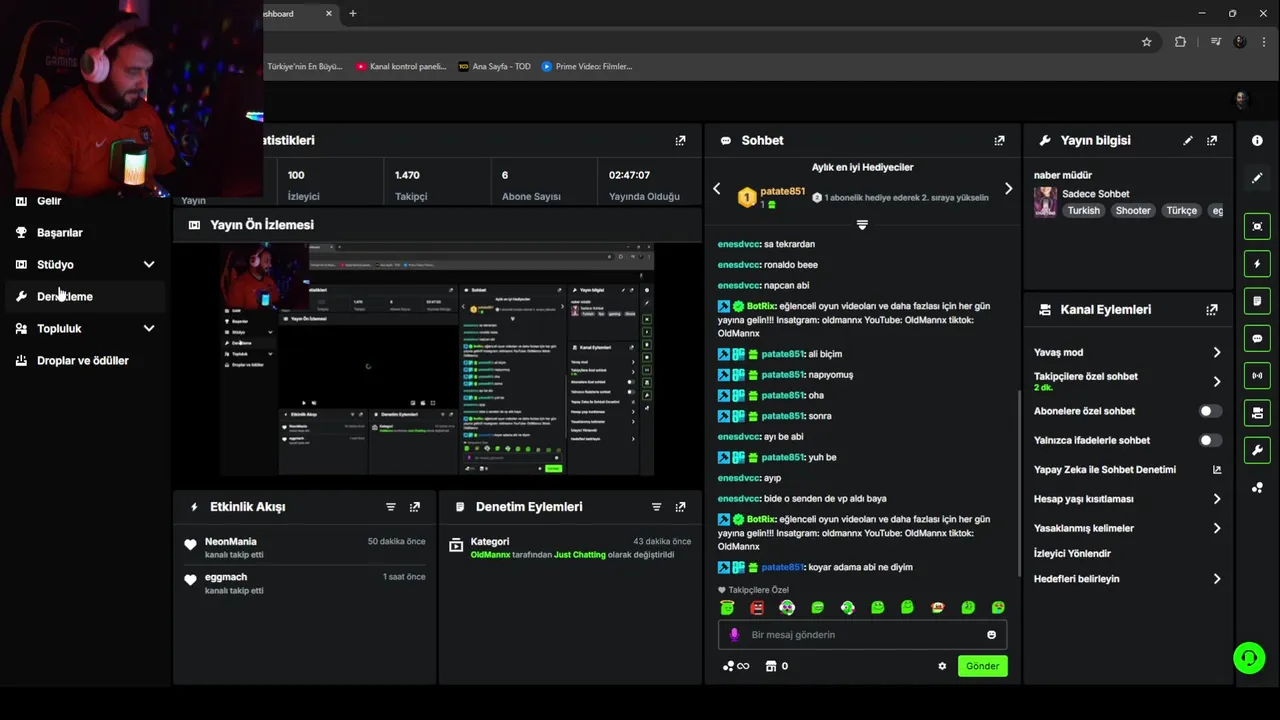The image size is (1280, 720).
Task: Click the Türkçe tag
Action: coord(1181,211)
